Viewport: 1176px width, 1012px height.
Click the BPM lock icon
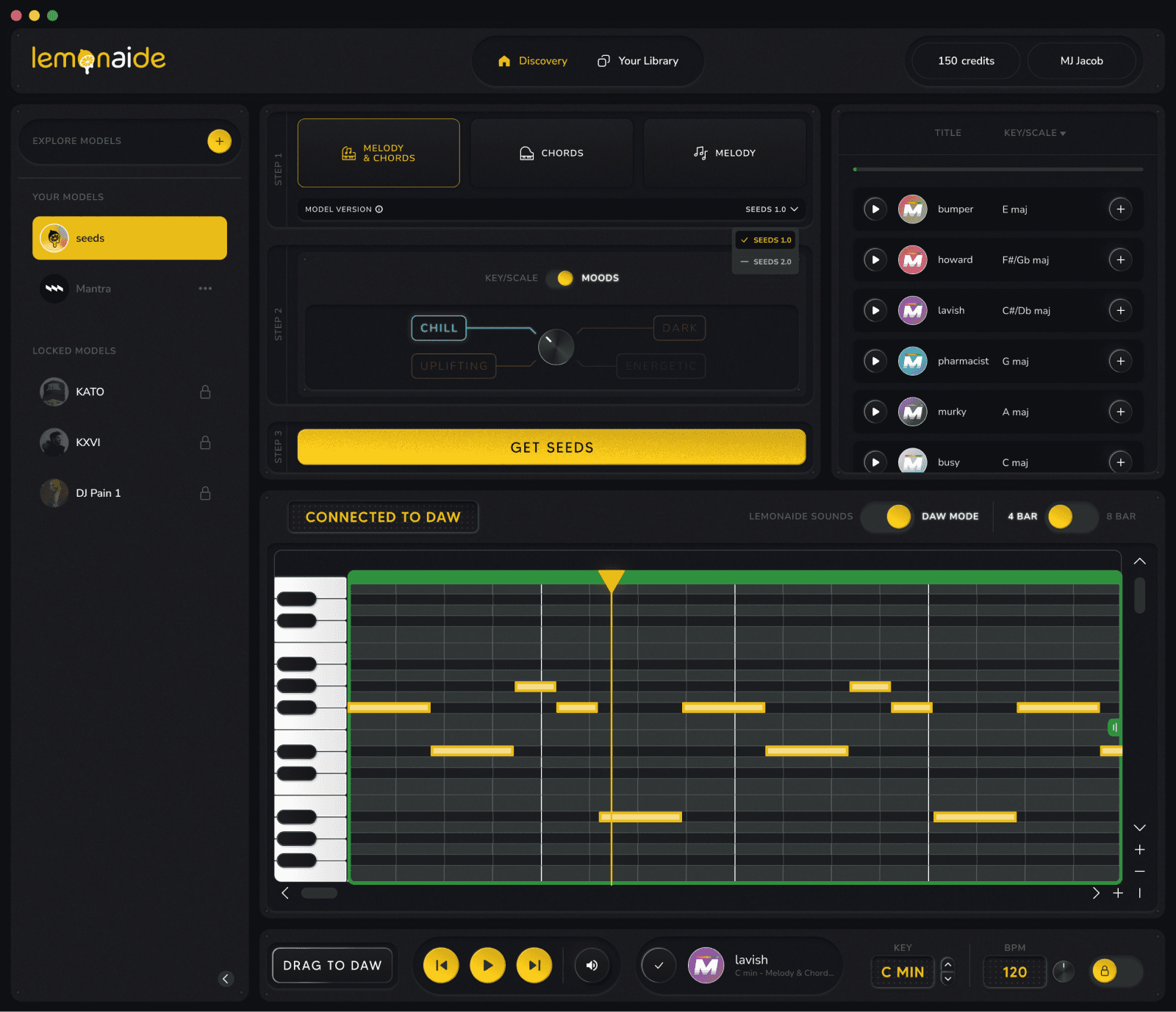[x=1104, y=971]
